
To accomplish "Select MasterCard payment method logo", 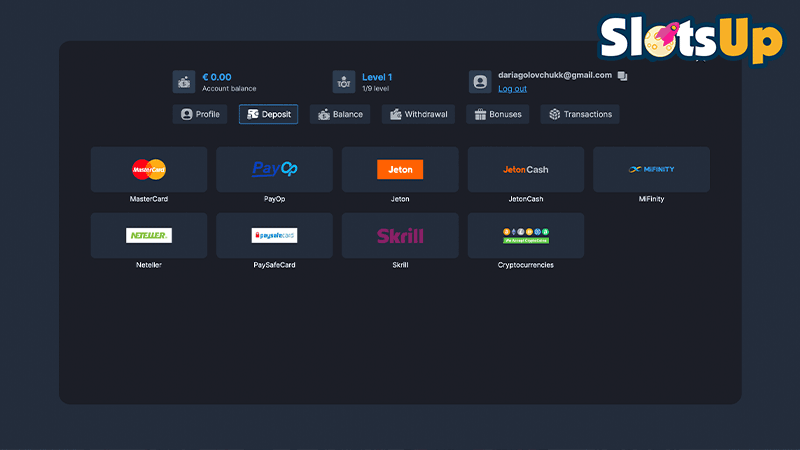I will (149, 169).
